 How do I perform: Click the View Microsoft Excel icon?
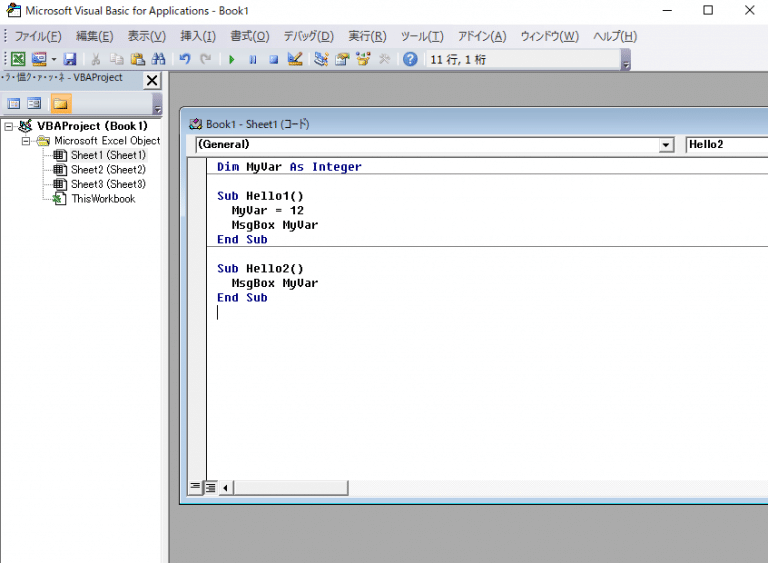18,59
